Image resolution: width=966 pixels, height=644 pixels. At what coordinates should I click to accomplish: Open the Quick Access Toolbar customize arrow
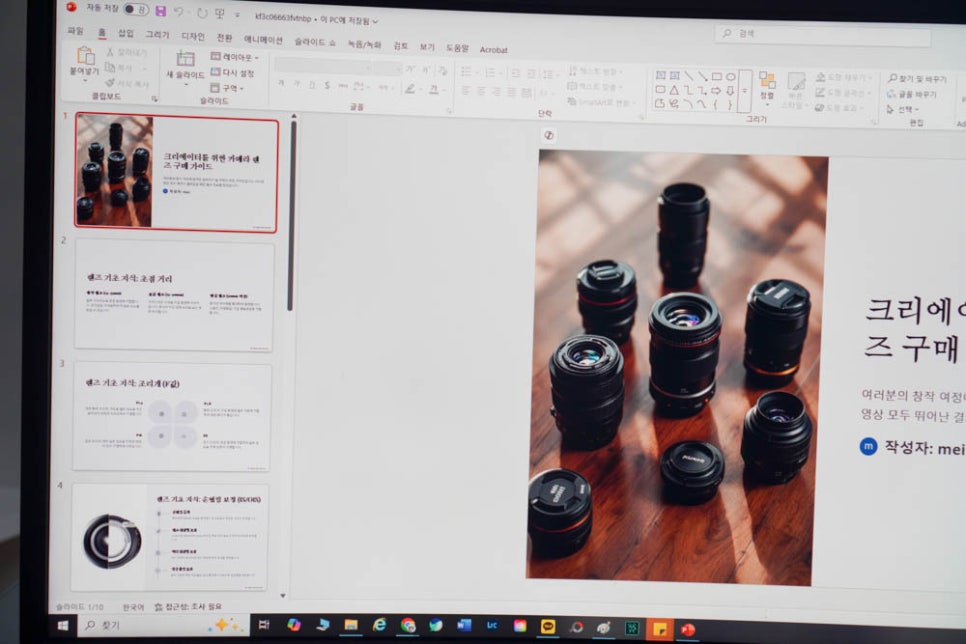point(237,14)
